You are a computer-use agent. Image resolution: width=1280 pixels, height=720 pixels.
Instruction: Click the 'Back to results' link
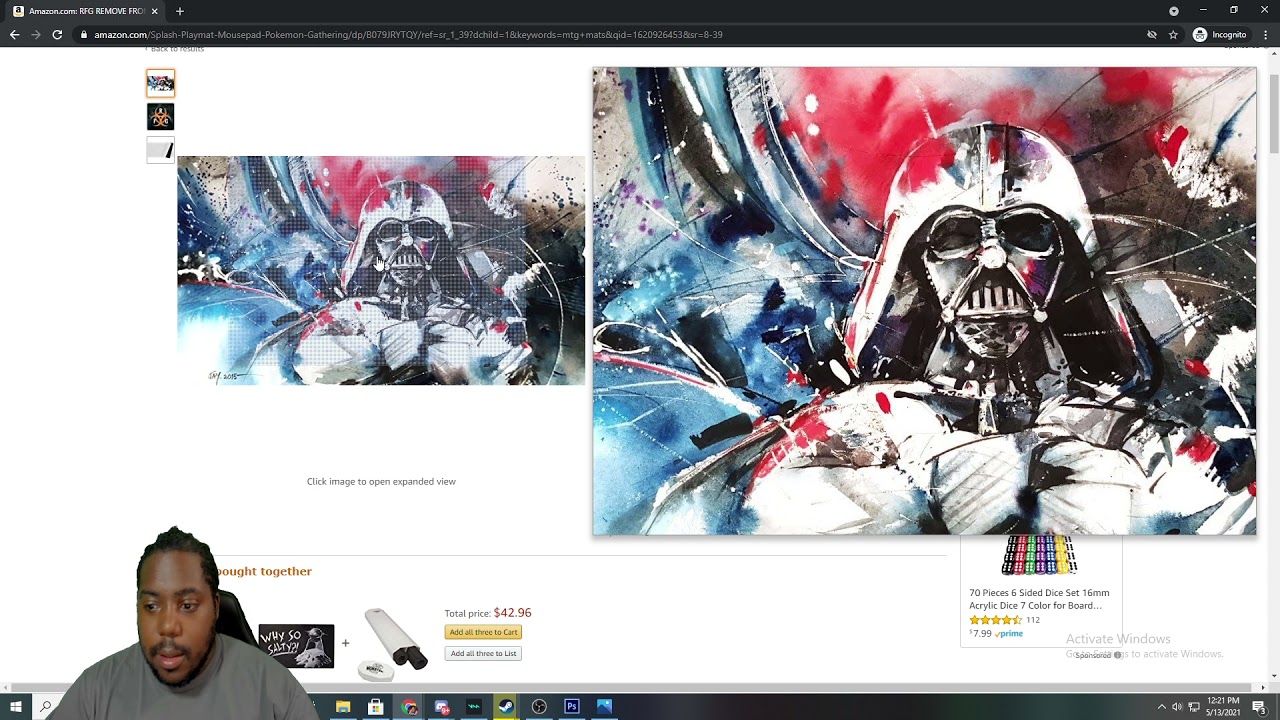(x=177, y=49)
